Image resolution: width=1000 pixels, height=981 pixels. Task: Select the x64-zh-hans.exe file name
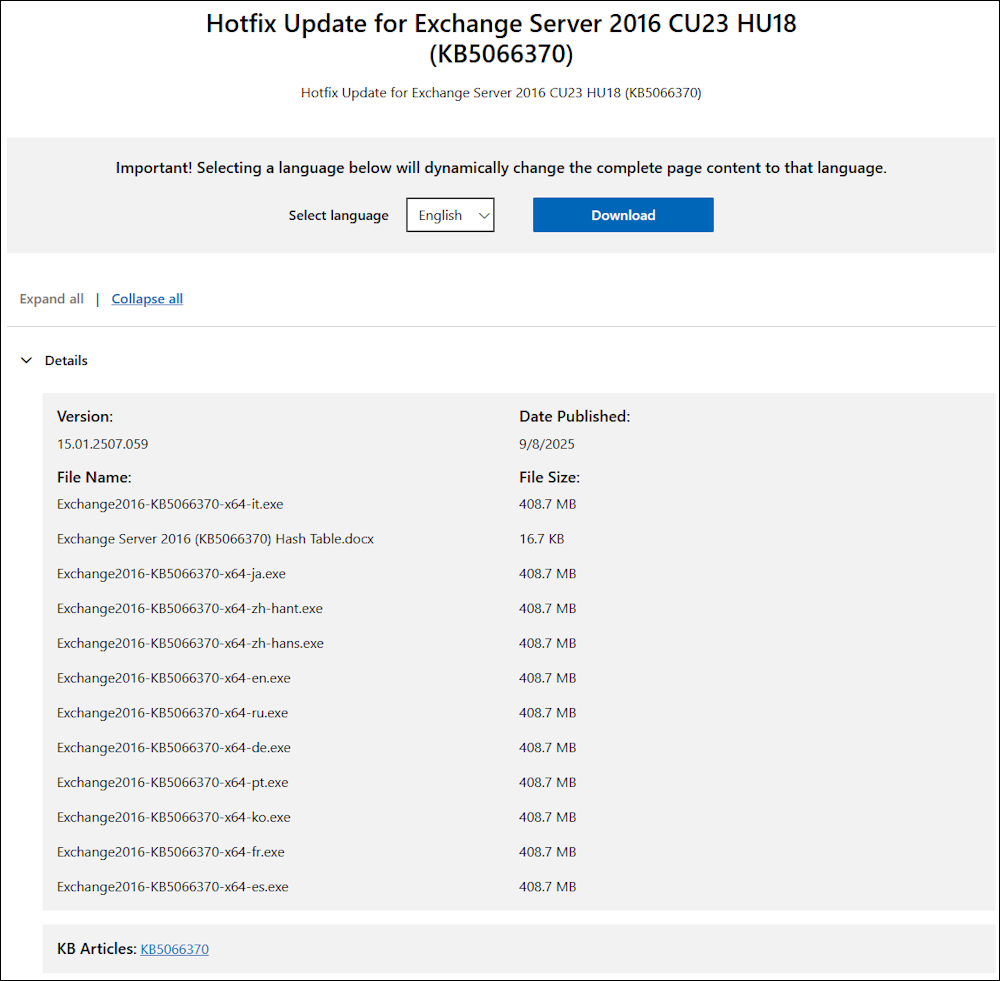(x=190, y=643)
